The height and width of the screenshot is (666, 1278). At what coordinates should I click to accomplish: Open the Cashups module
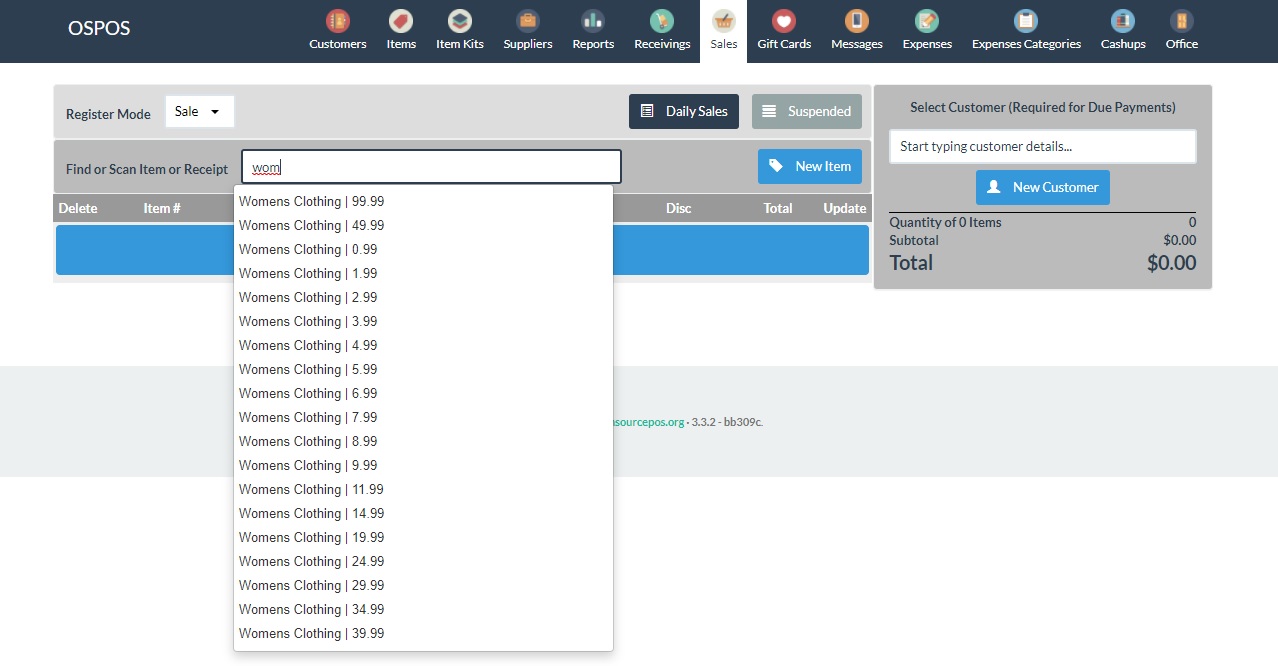click(1122, 31)
